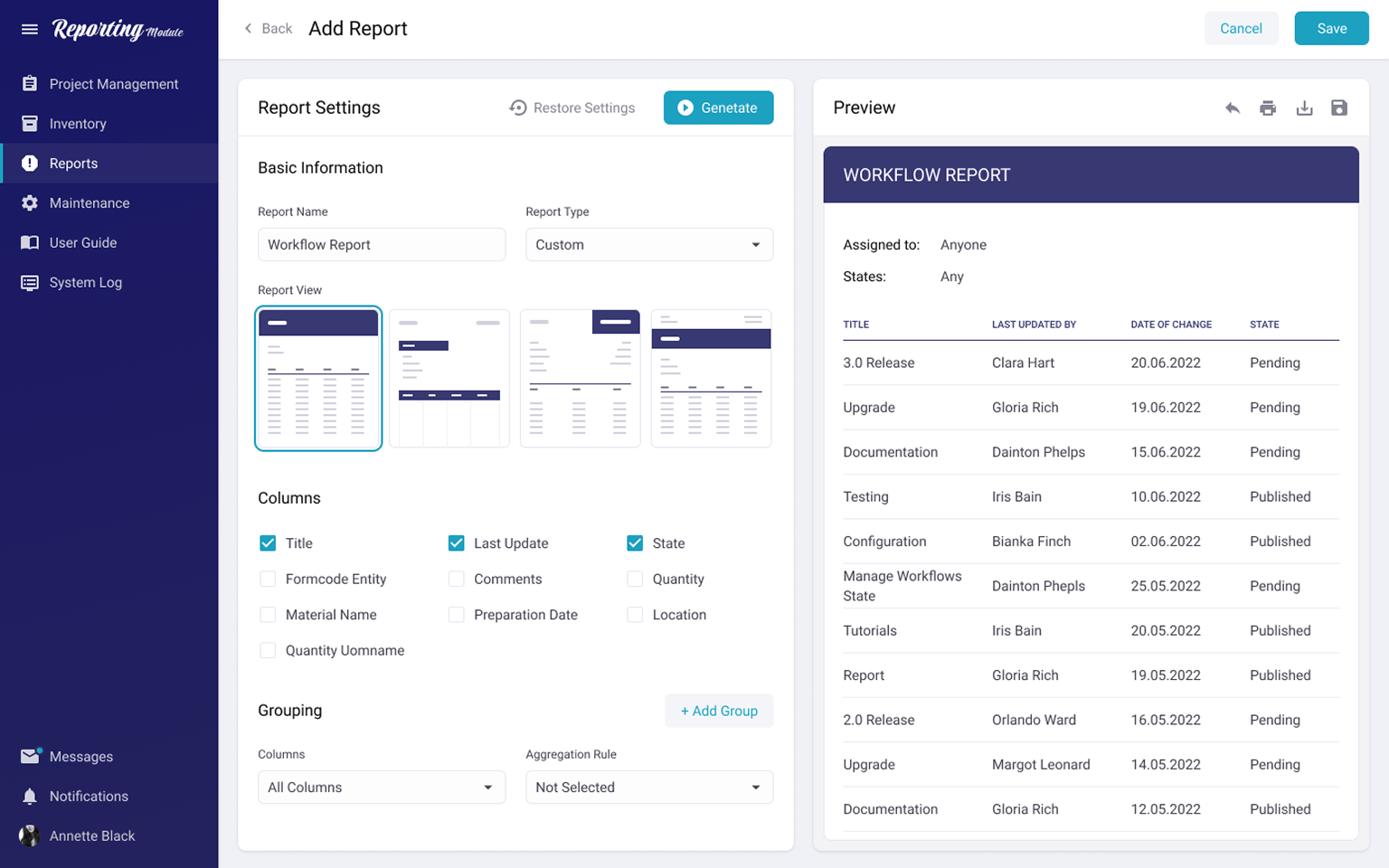1389x868 pixels.
Task: Expand the All Columns grouping dropdown
Action: tap(381, 788)
